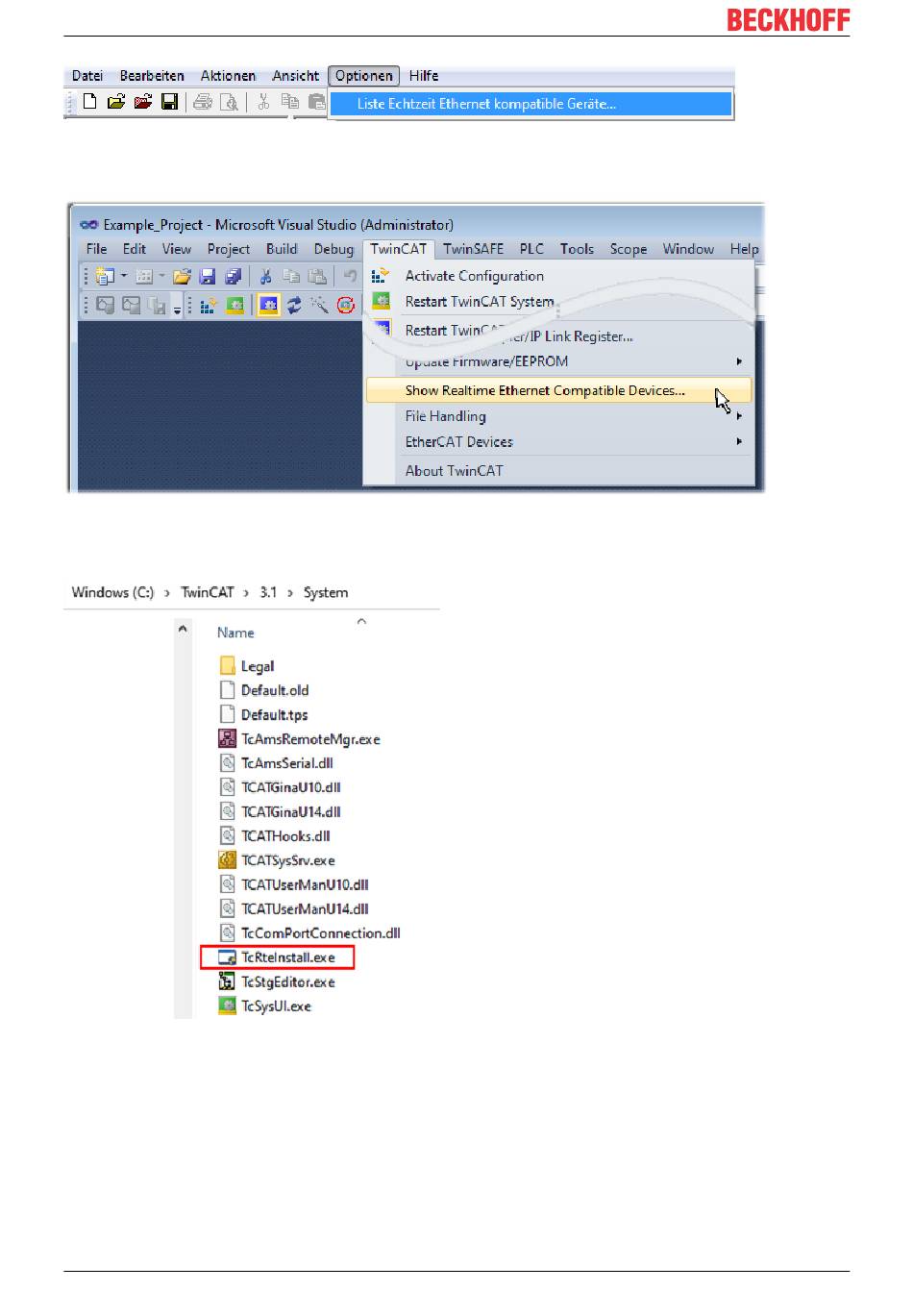913x1316 pixels.
Task: Click the Scan wand toolbar icon
Action: click(x=320, y=305)
